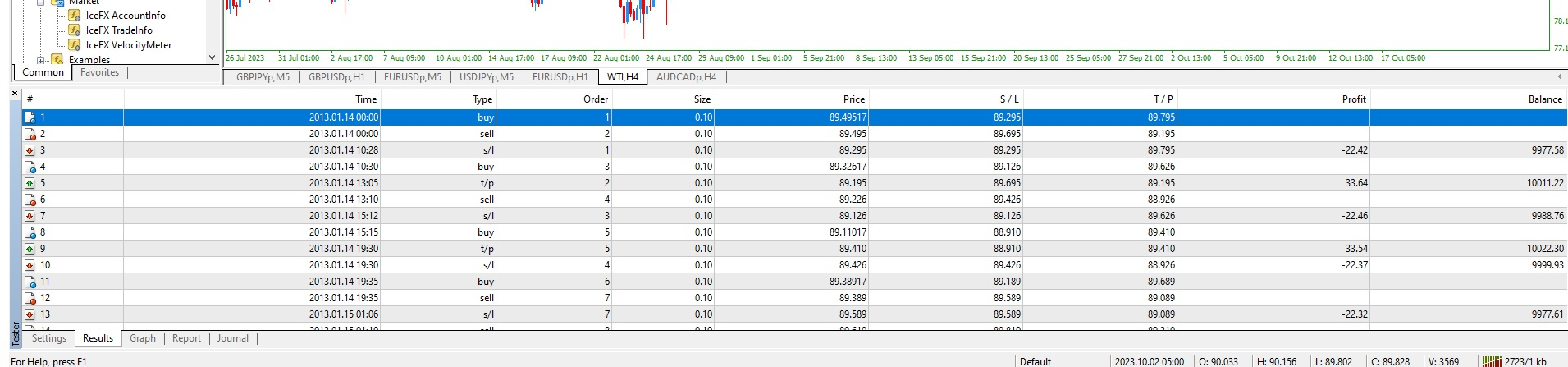The image size is (1568, 367).
Task: Sort results by the # column header
Action: tap(73, 99)
